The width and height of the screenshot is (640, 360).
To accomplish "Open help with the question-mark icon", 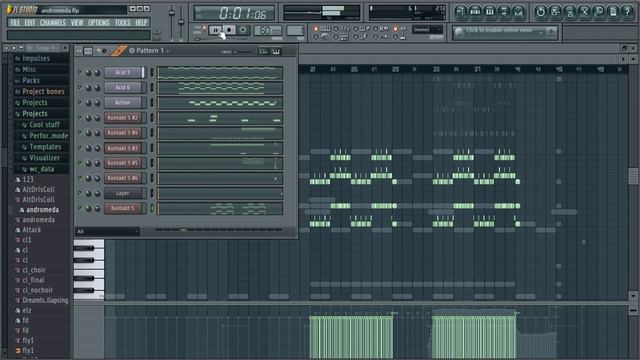I will tap(627, 12).
